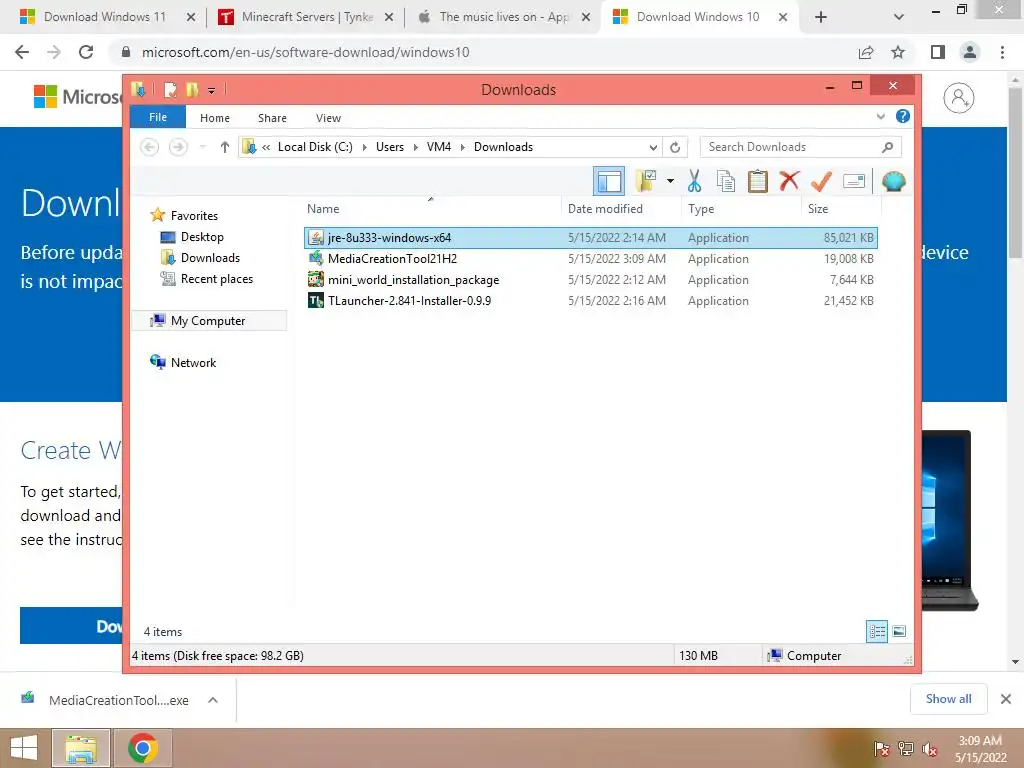Click the Users breadcrumb

pos(390,147)
